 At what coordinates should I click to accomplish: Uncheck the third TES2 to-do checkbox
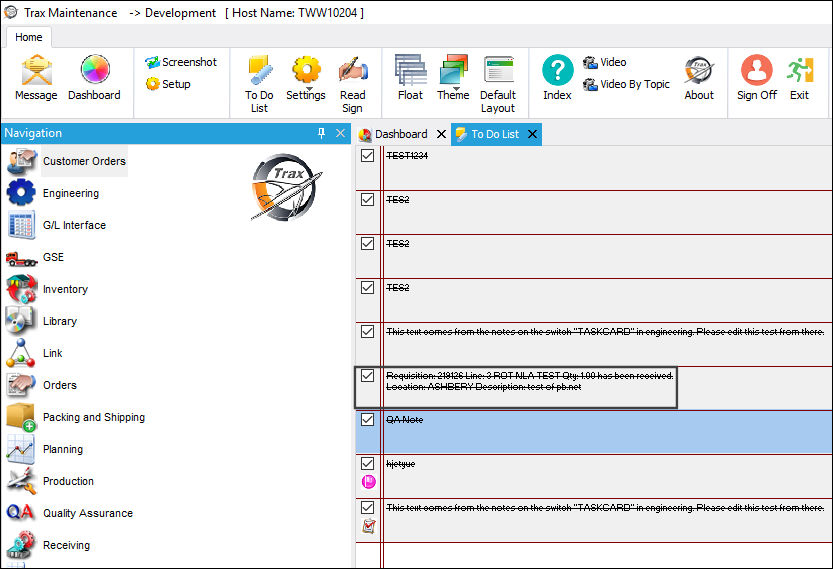click(x=368, y=287)
